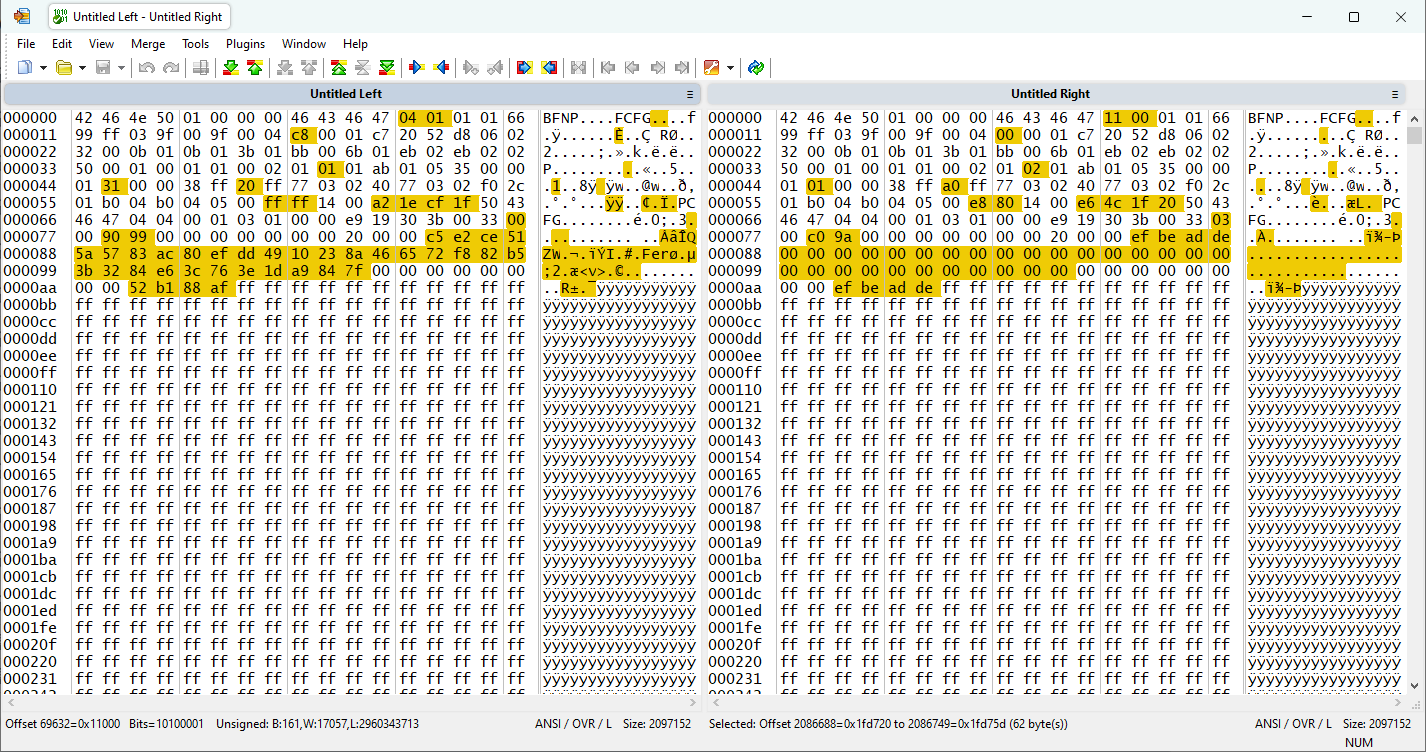Viewport: 1426px width, 752px height.
Task: Click the NUM indicator in status bar
Action: (1359, 742)
